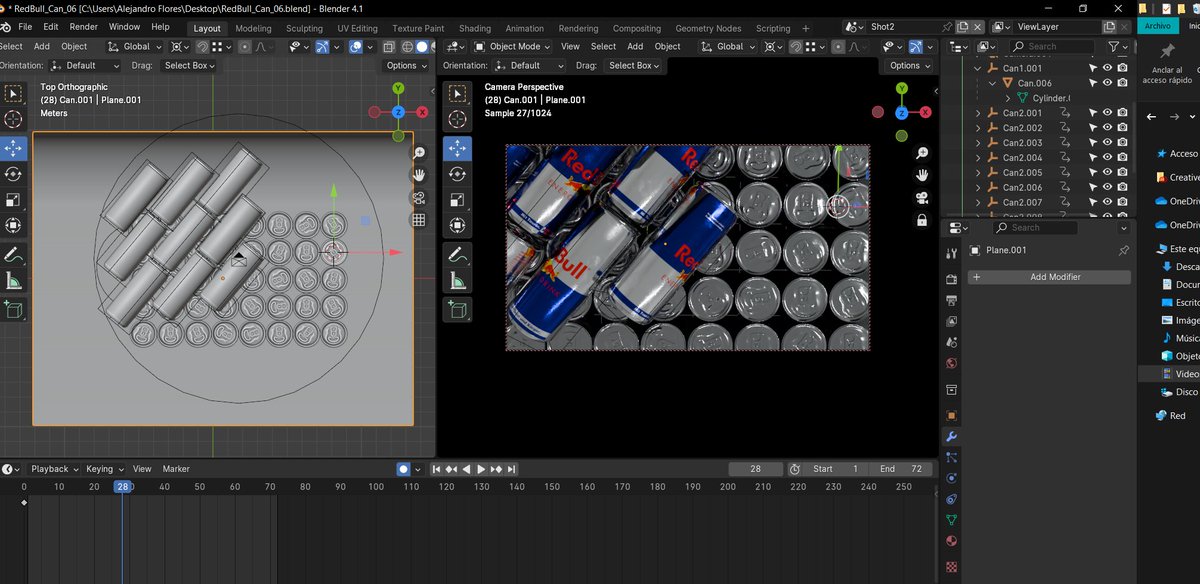Disable render camera icon for Can2.005
This screenshot has height=584, width=1200.
(1123, 172)
